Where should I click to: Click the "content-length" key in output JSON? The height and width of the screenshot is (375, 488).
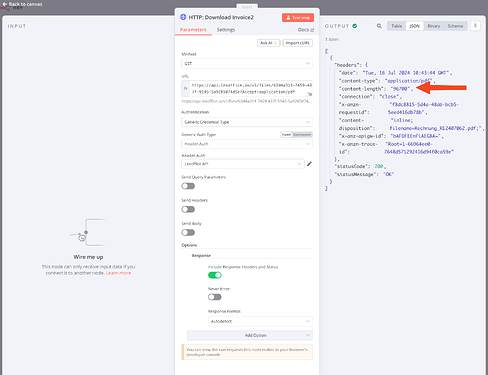tap(360, 89)
